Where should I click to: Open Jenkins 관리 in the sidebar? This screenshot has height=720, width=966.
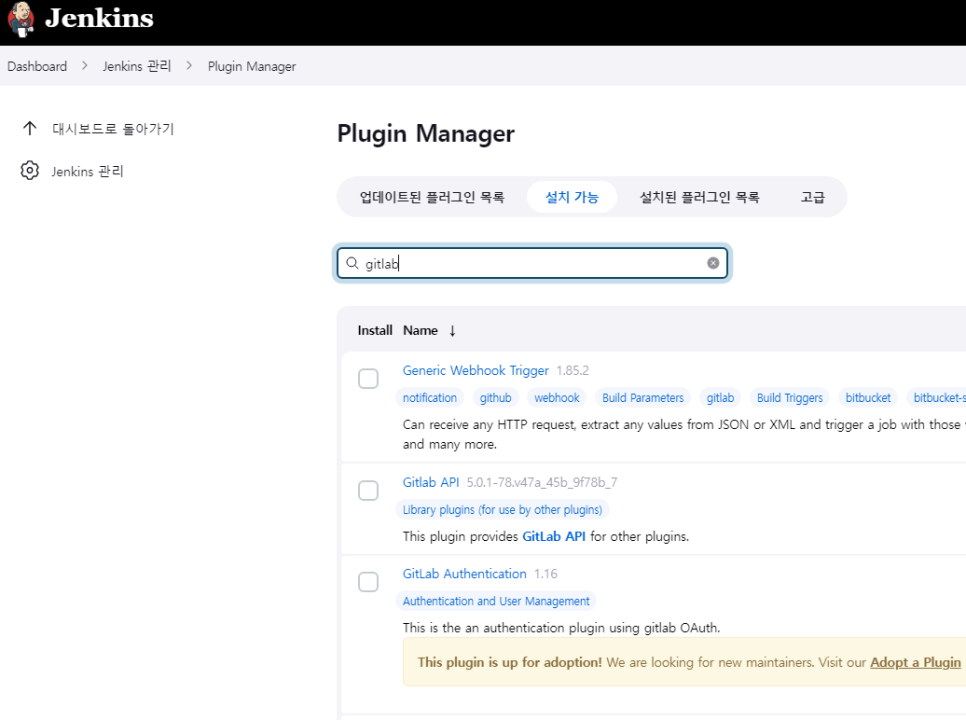click(87, 171)
